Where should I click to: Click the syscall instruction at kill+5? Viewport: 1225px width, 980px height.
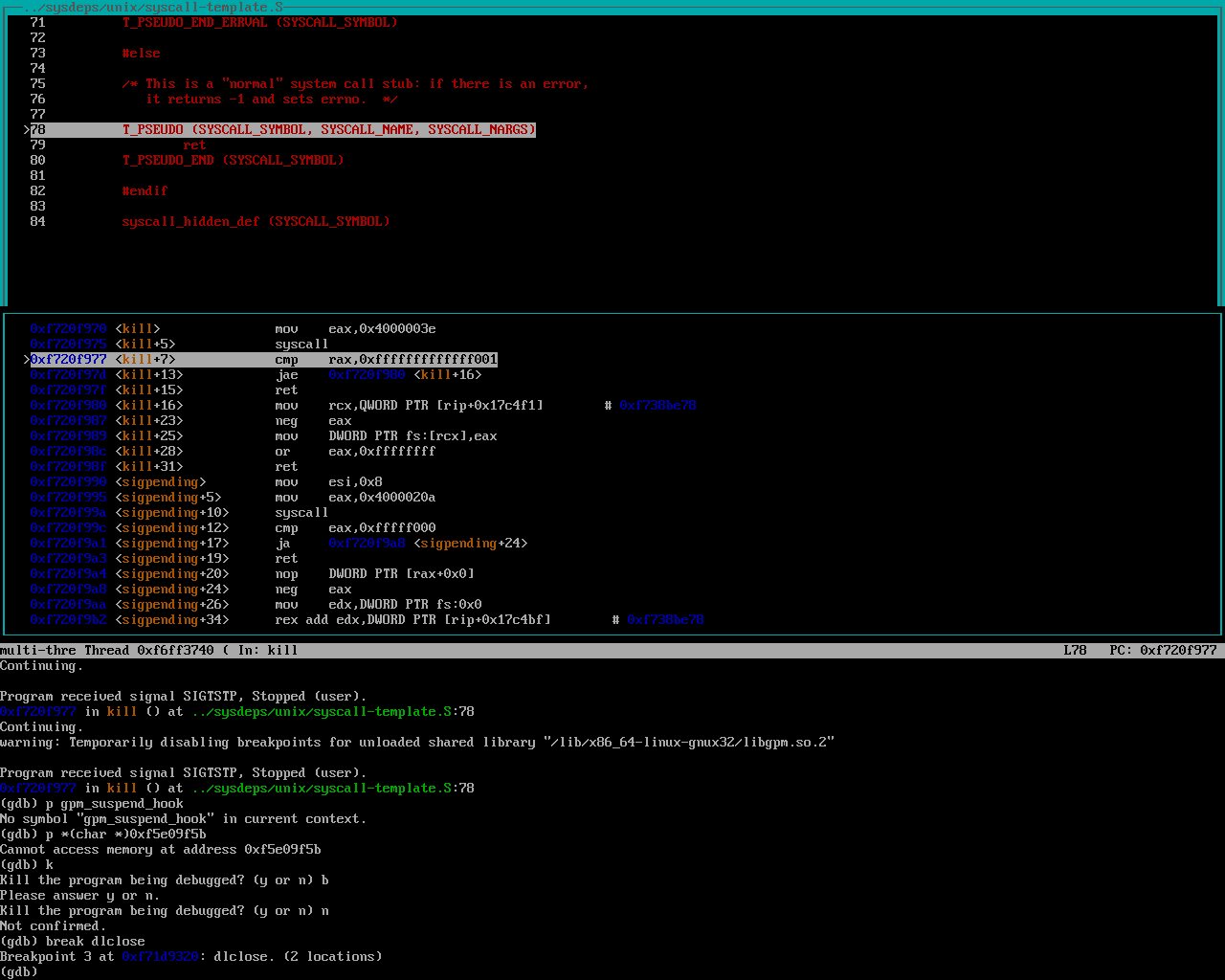click(301, 344)
